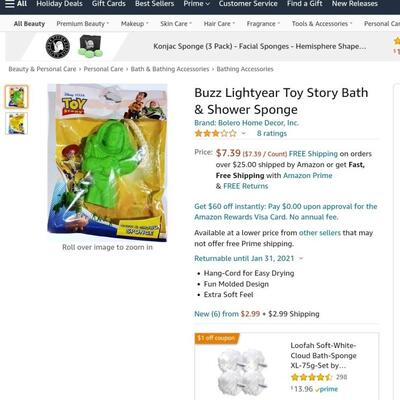Expand the rating breakdown arrow beside stars
Screen dimensions: 400x400
[x=244, y=134]
